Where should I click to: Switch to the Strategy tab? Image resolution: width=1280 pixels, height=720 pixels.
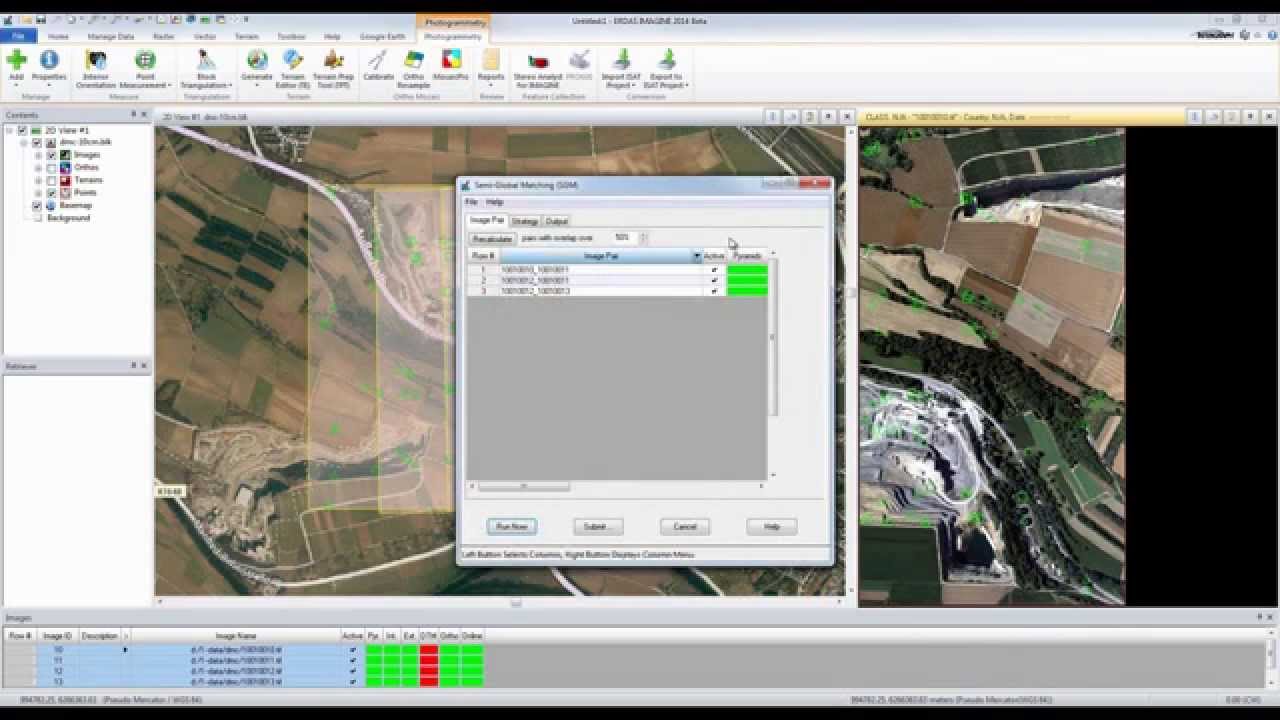tap(525, 221)
